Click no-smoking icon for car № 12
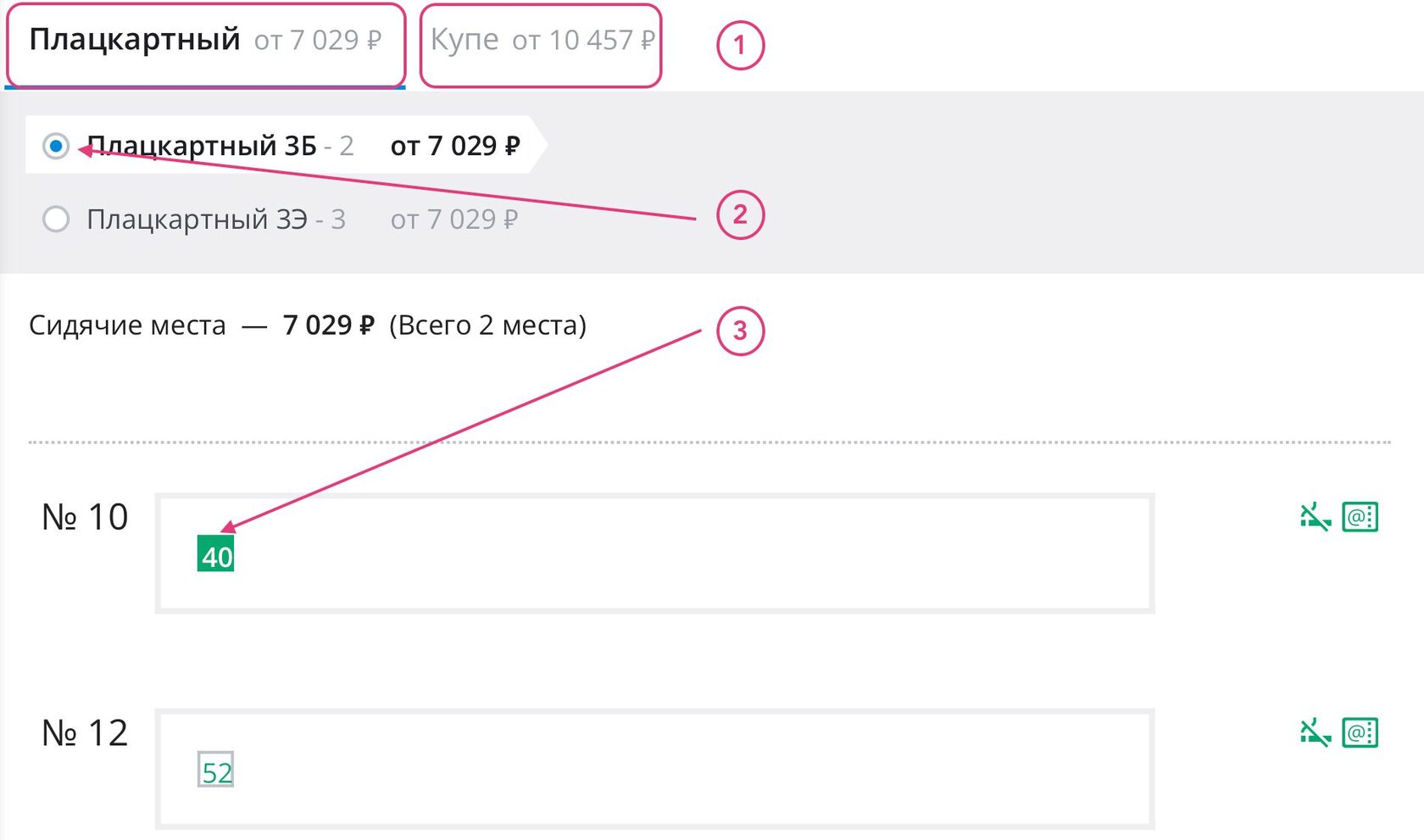The height and width of the screenshot is (840, 1424). pyautogui.click(x=1315, y=732)
